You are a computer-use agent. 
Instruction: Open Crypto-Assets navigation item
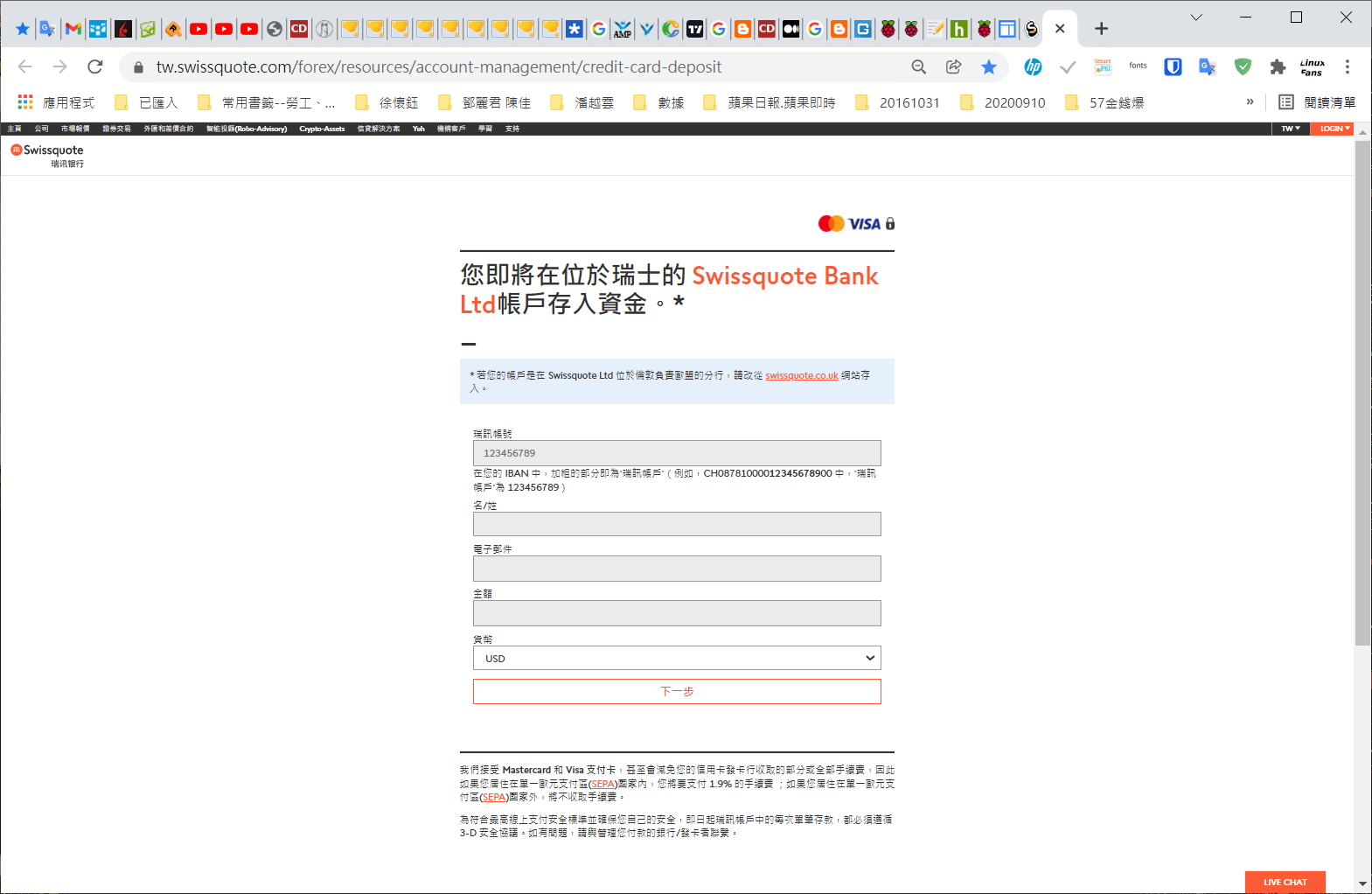click(x=322, y=129)
